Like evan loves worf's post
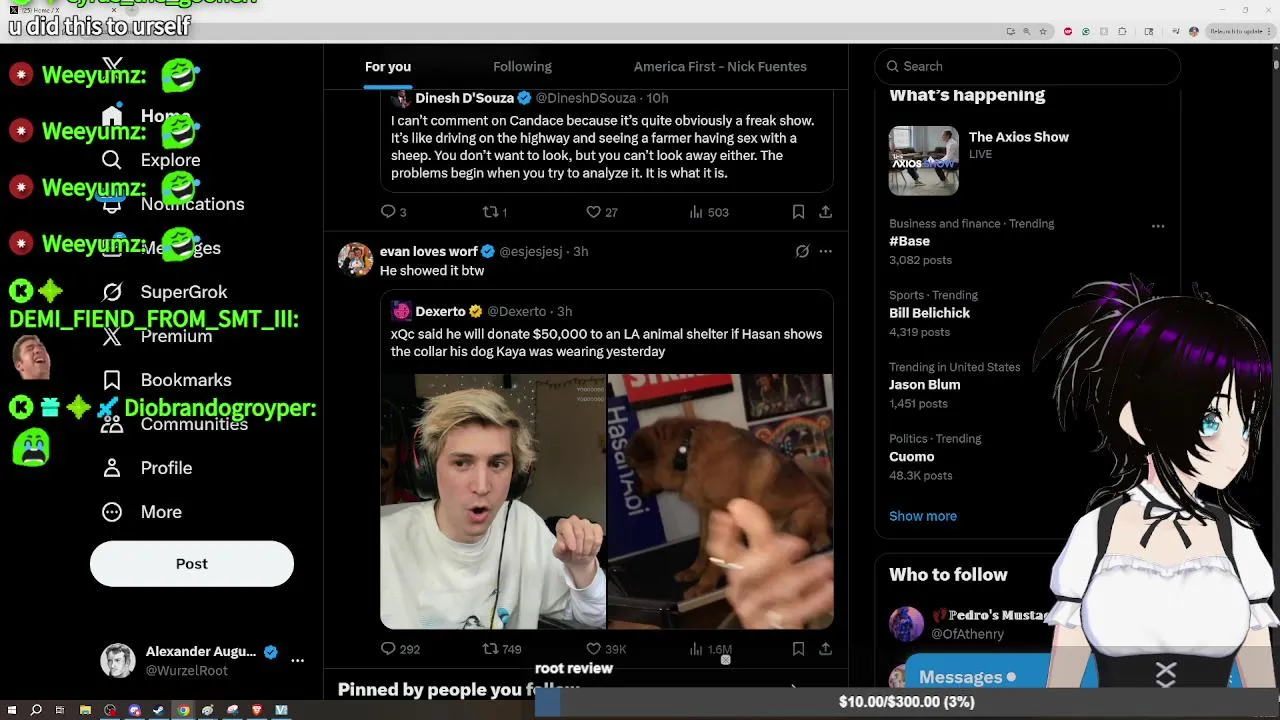Viewport: 1280px width, 720px height. 606,649
